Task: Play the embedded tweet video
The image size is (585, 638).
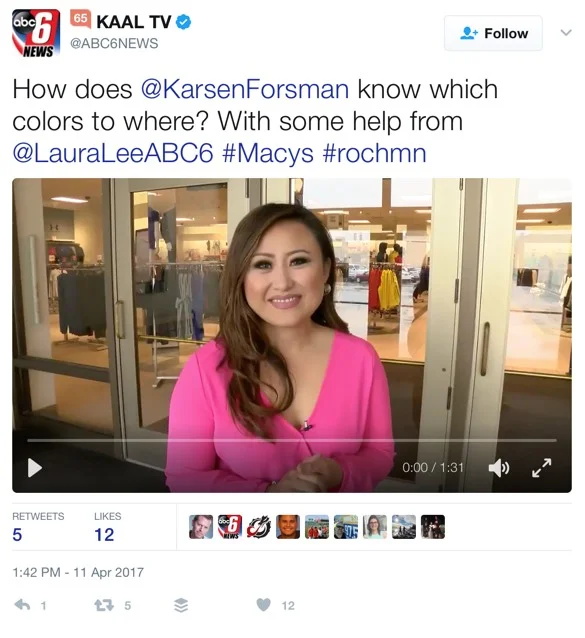Action: click(35, 468)
